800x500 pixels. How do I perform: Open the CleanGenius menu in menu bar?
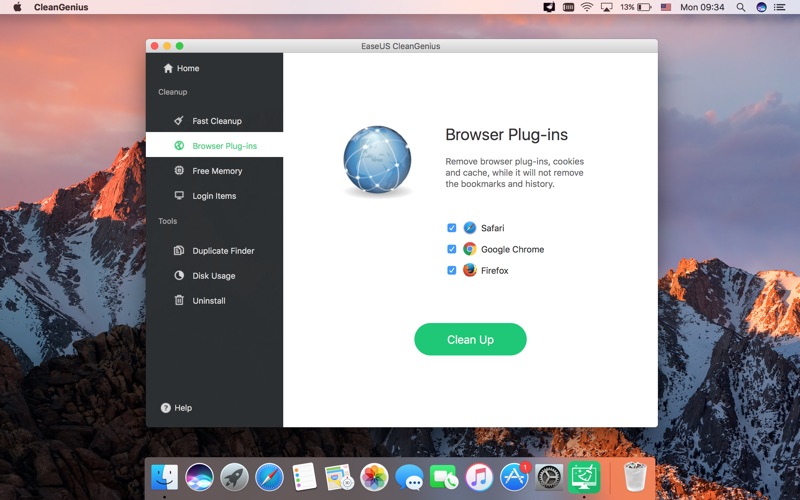point(61,7)
